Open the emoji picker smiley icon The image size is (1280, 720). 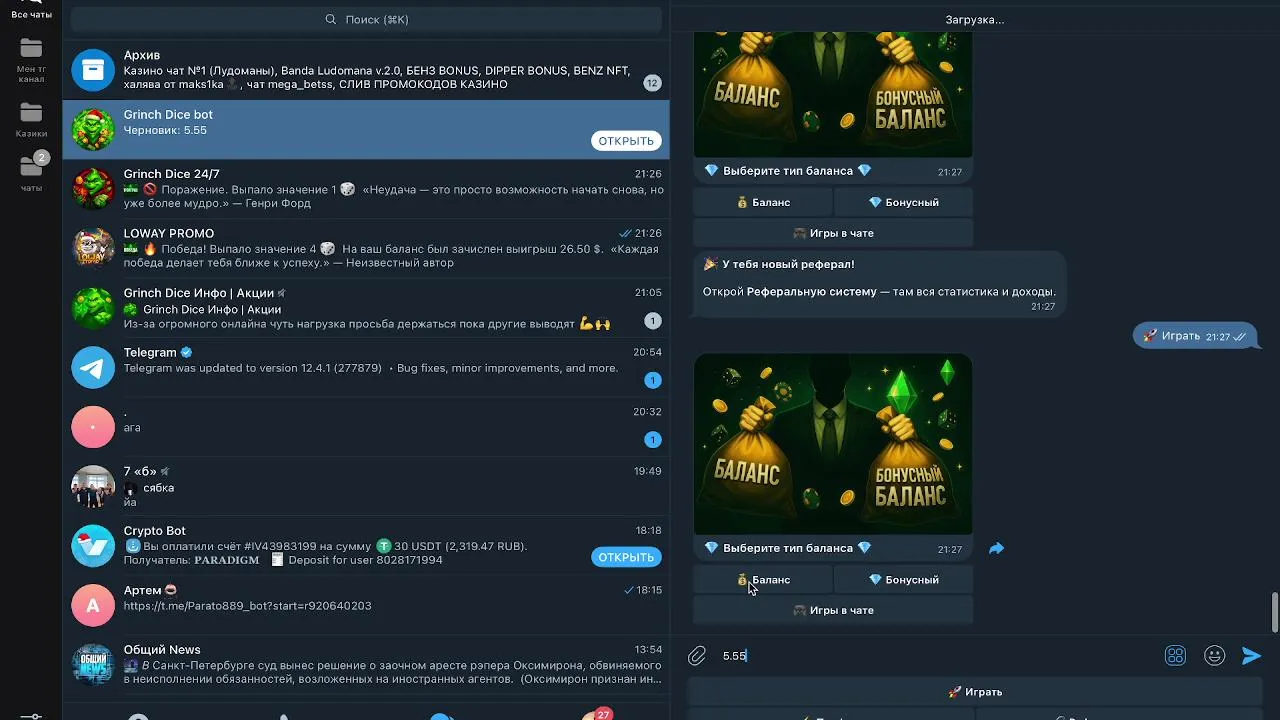pos(1215,656)
